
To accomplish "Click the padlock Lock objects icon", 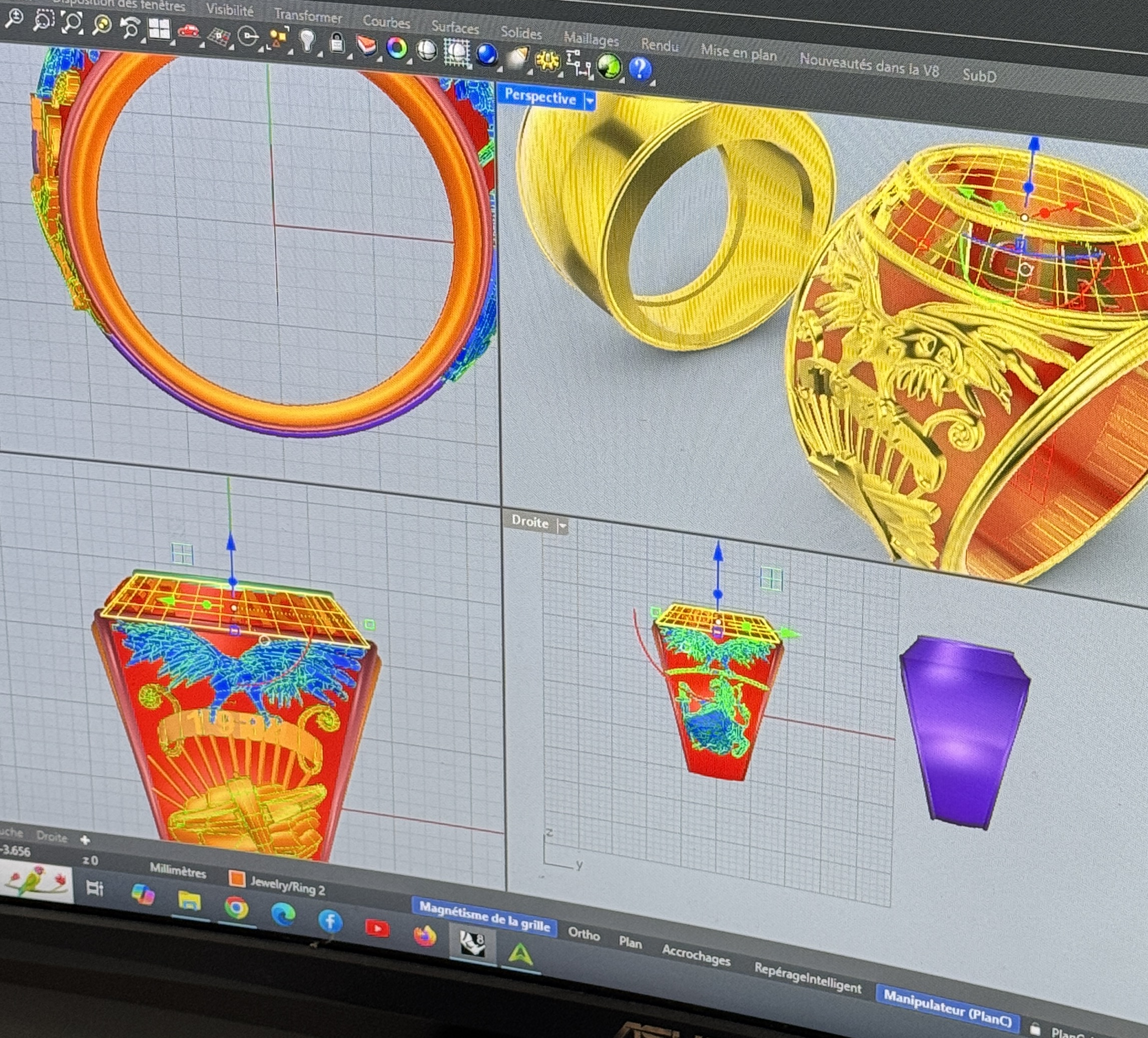I will pos(337,44).
